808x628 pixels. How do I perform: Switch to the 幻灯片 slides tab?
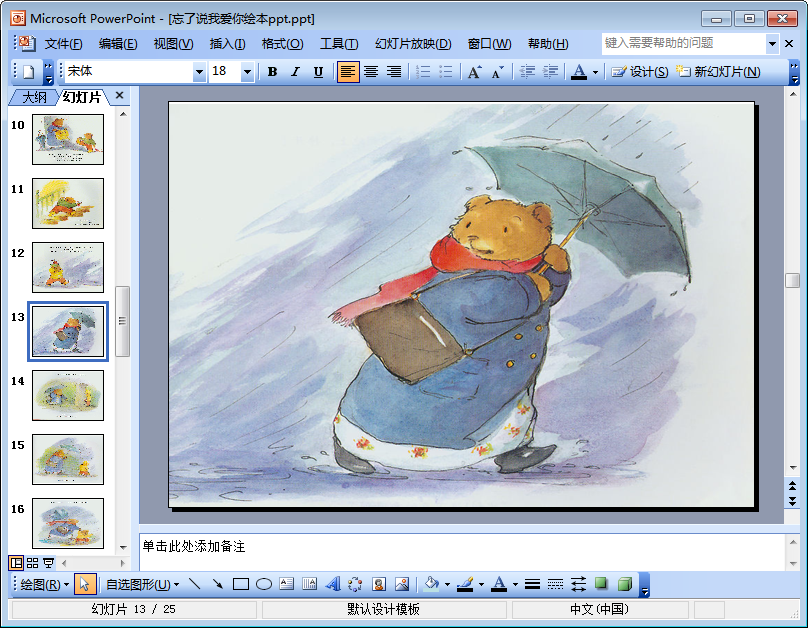click(x=81, y=97)
